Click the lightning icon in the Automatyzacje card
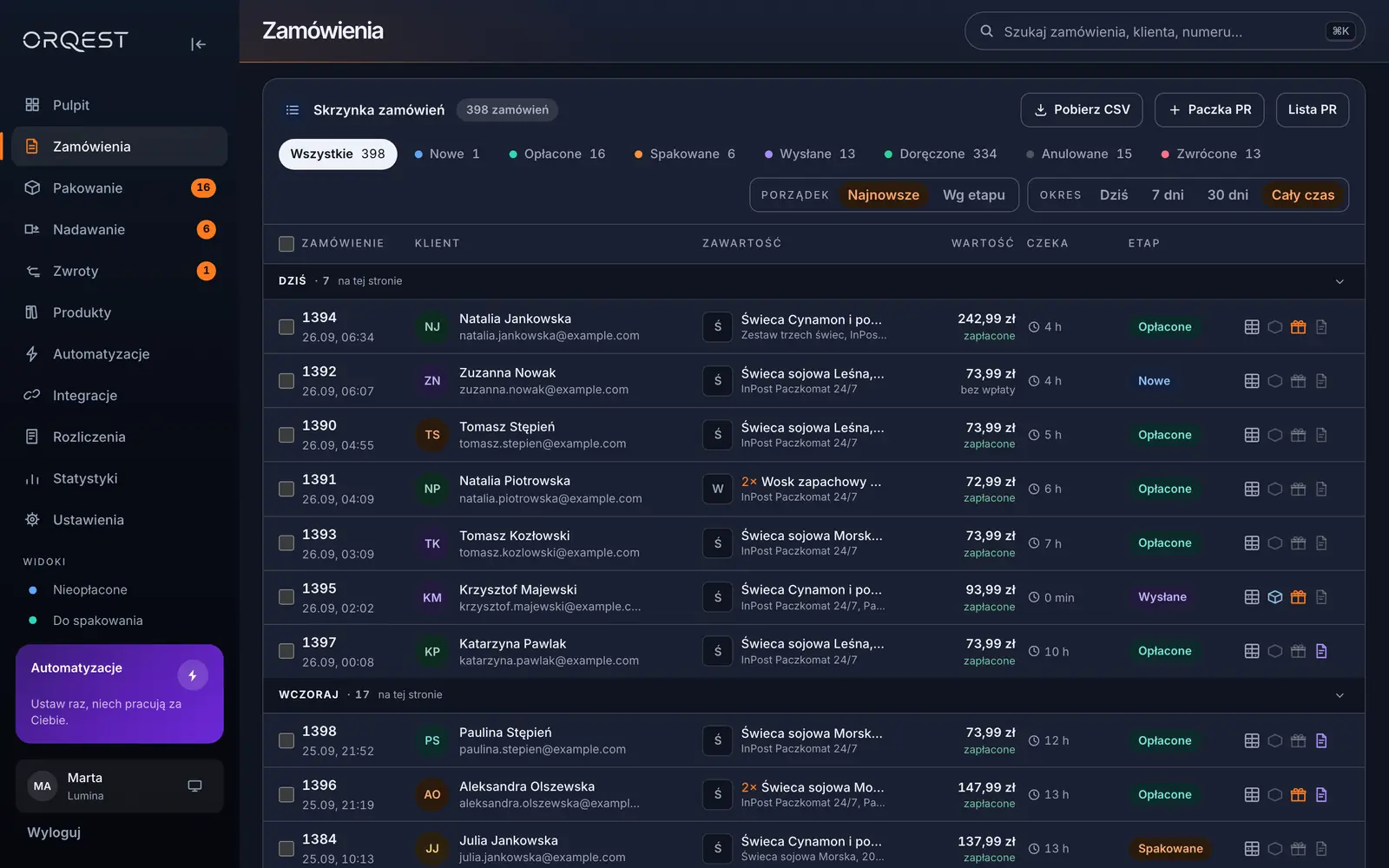This screenshot has width=1389, height=868. point(193,675)
